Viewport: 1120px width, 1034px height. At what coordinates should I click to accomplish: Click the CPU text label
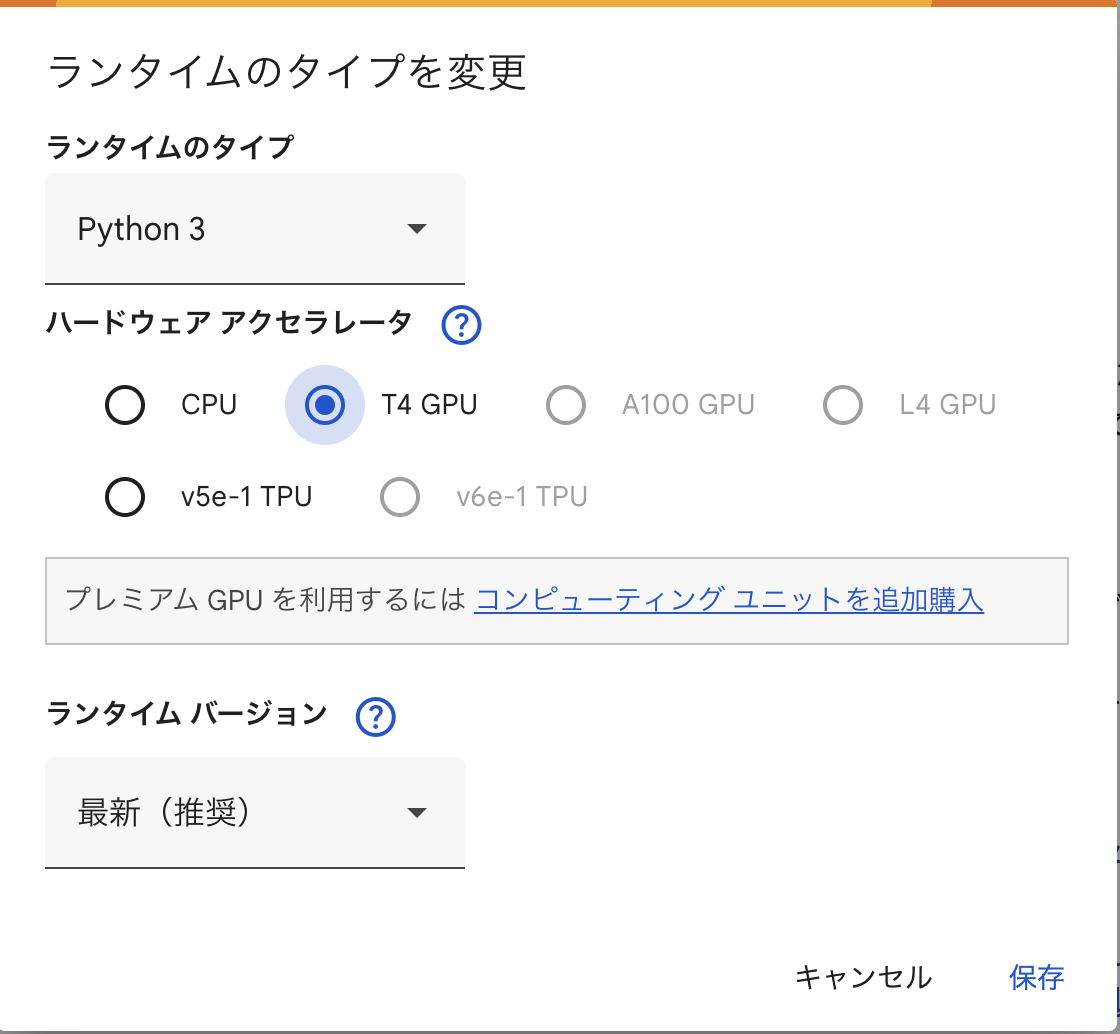pyautogui.click(x=209, y=405)
